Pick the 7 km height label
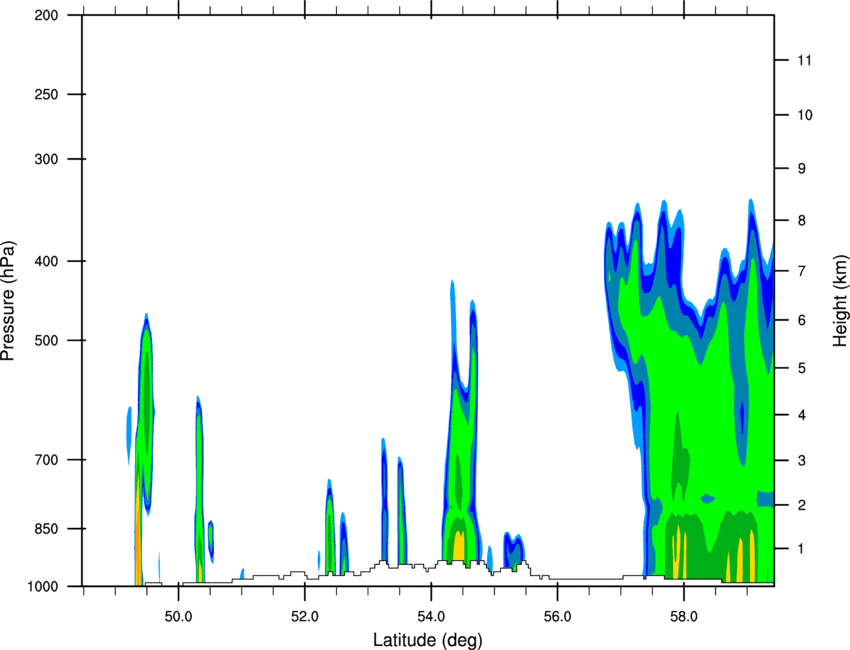The image size is (850, 650). click(x=802, y=271)
